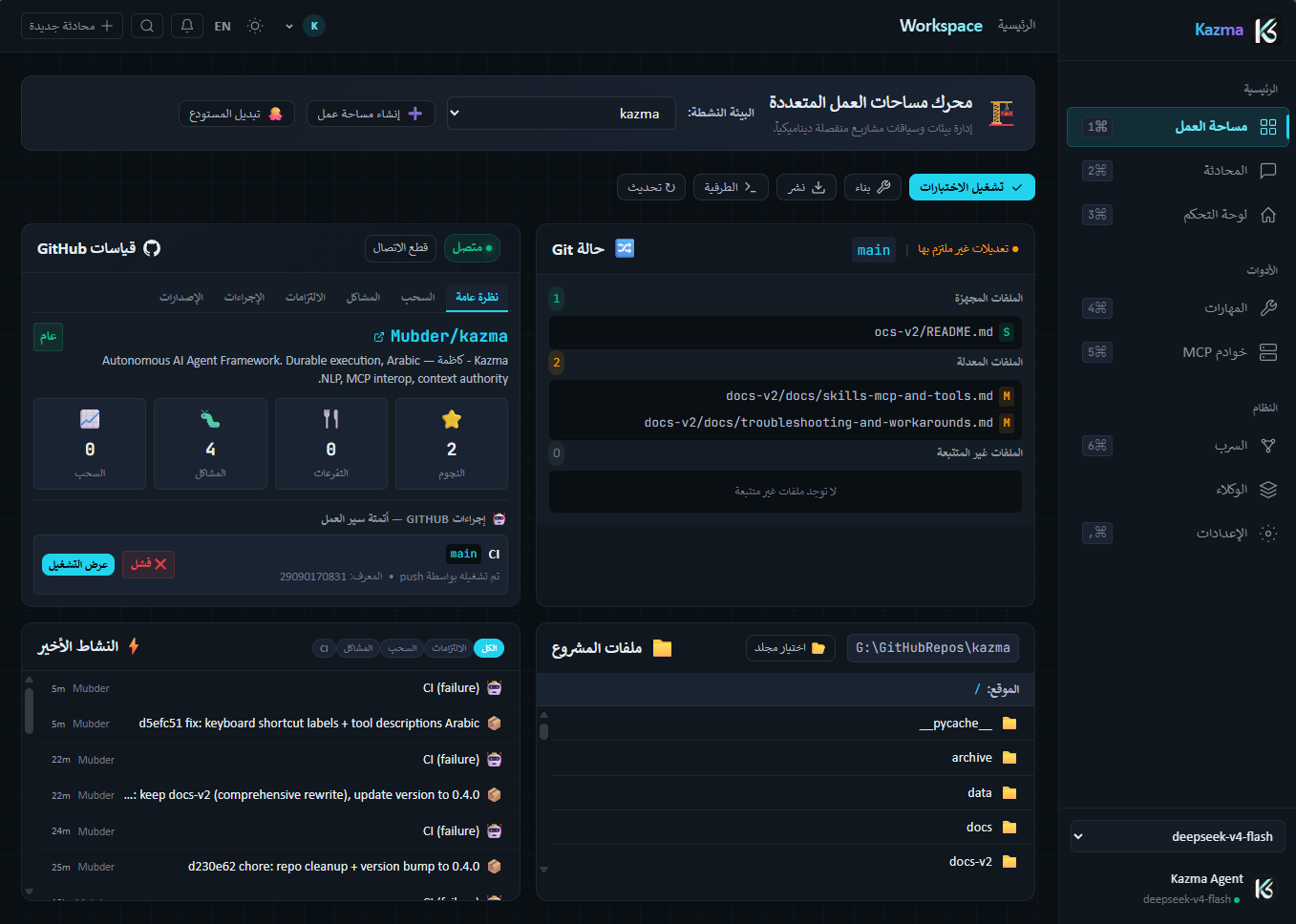Viewport: 1296px width, 924px height.
Task: Open notifications bell icon
Action: point(187,26)
